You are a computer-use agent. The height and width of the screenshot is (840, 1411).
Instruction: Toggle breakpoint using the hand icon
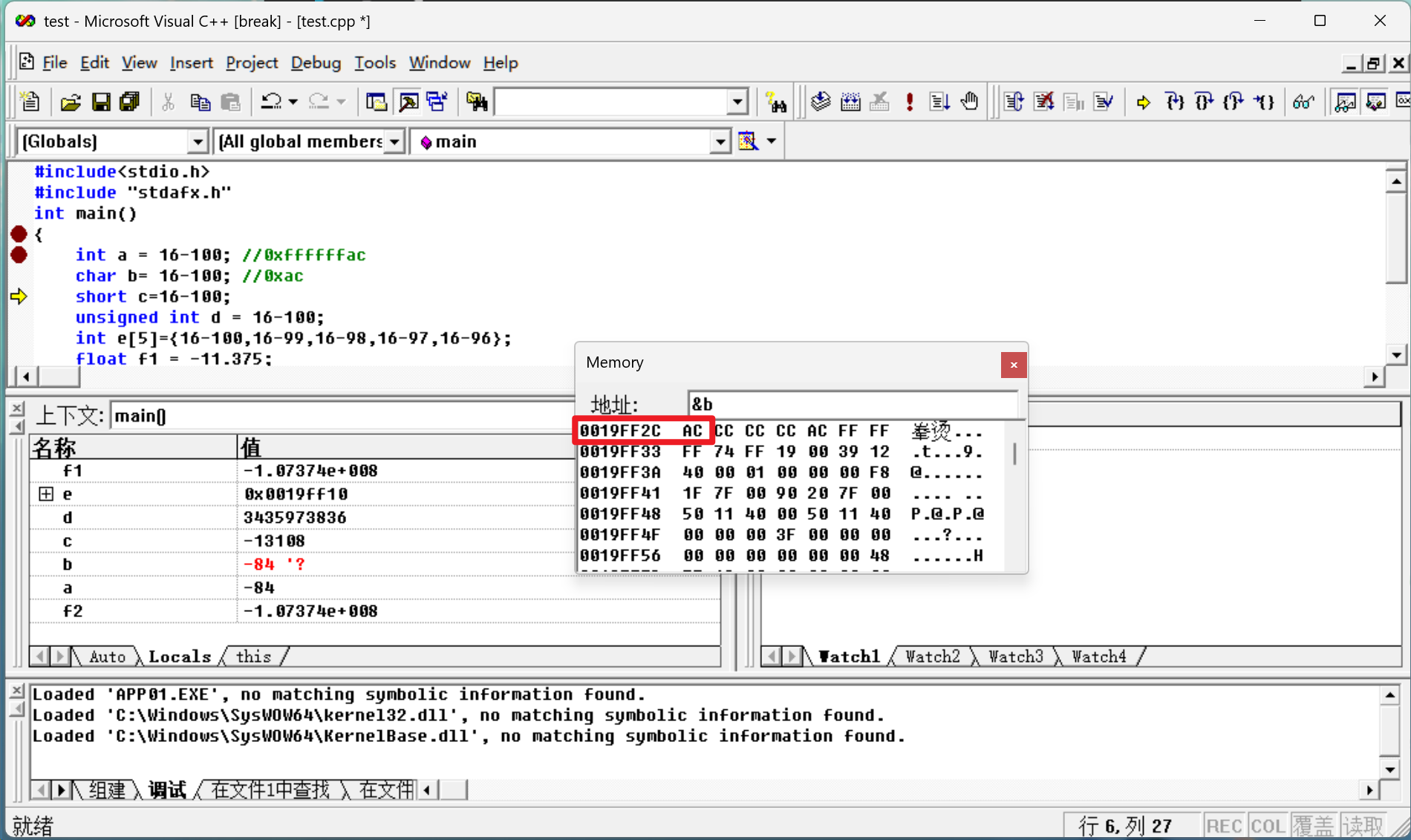(x=969, y=102)
